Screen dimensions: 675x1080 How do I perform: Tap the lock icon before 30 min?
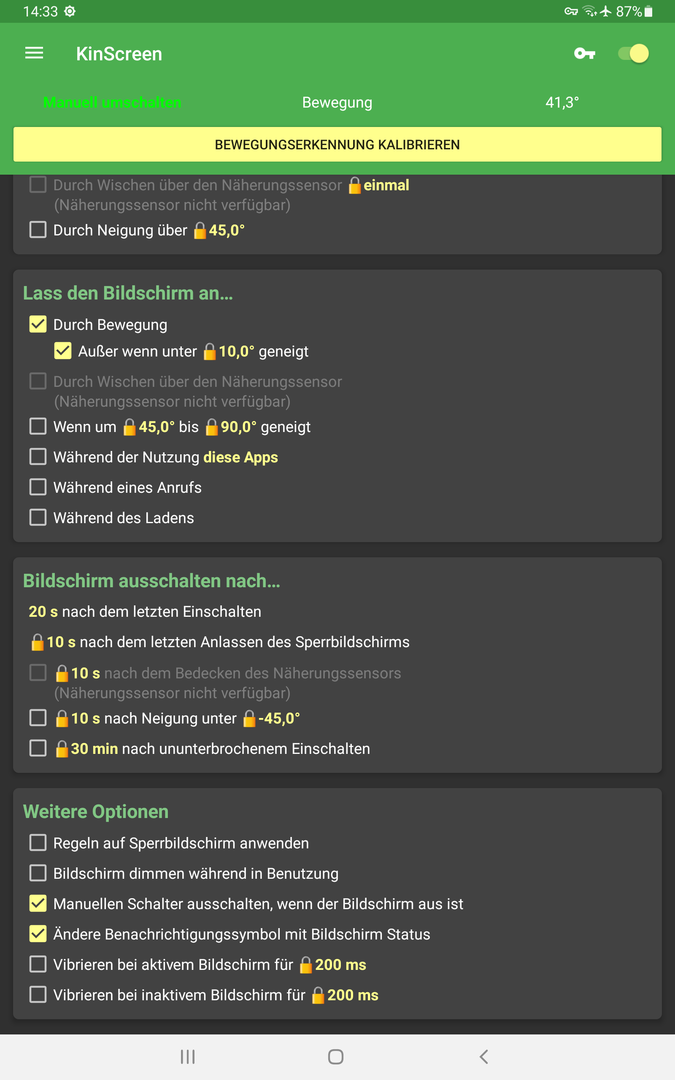[x=61, y=749]
